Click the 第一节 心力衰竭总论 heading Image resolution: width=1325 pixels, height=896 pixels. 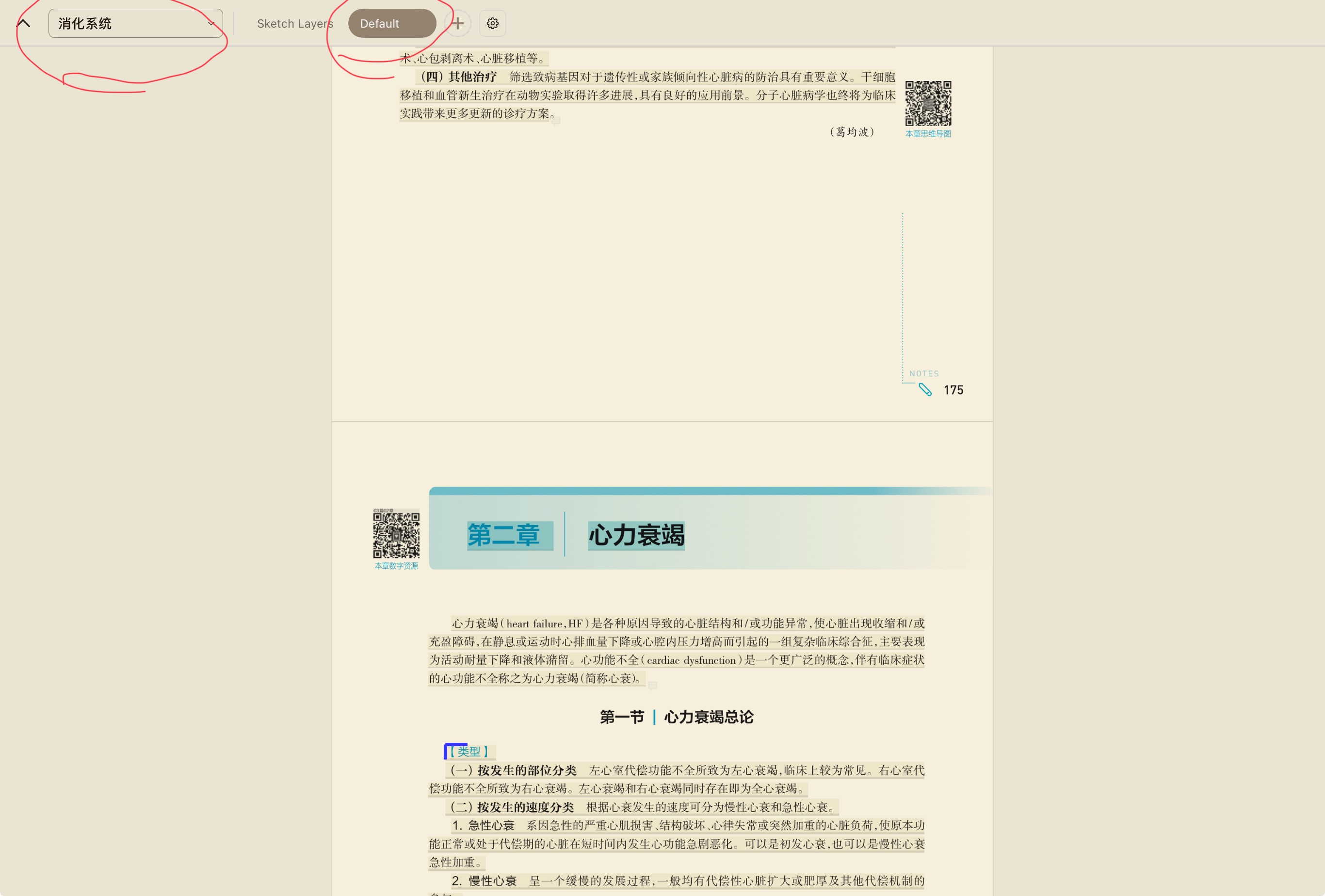[x=676, y=717]
